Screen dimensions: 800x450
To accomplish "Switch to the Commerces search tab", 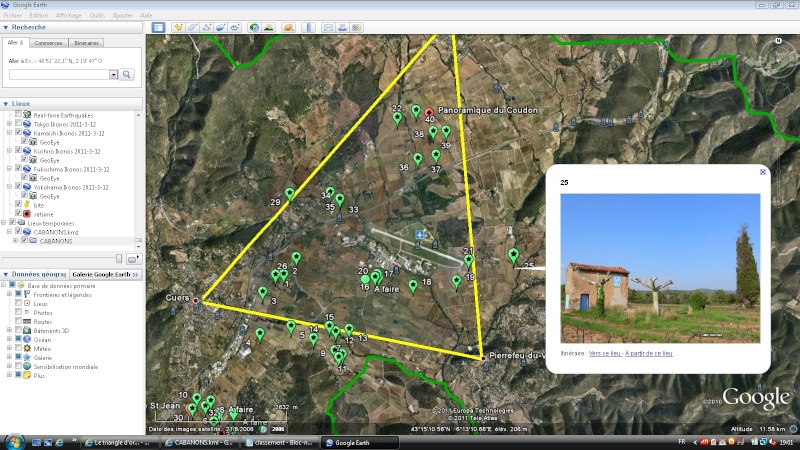I will pos(48,43).
